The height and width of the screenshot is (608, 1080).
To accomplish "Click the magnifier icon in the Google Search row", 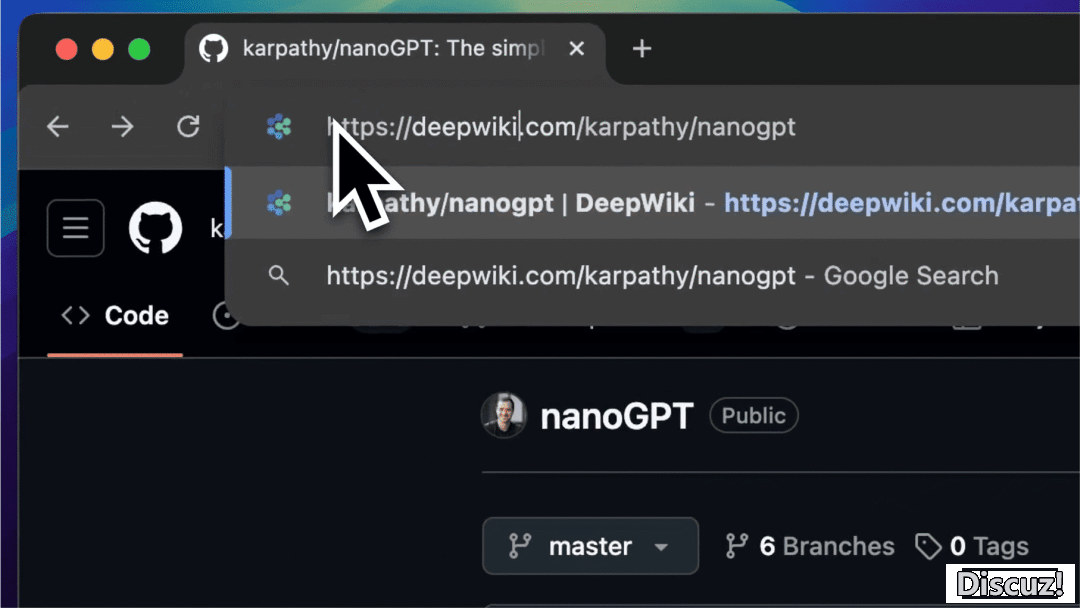I will point(278,275).
